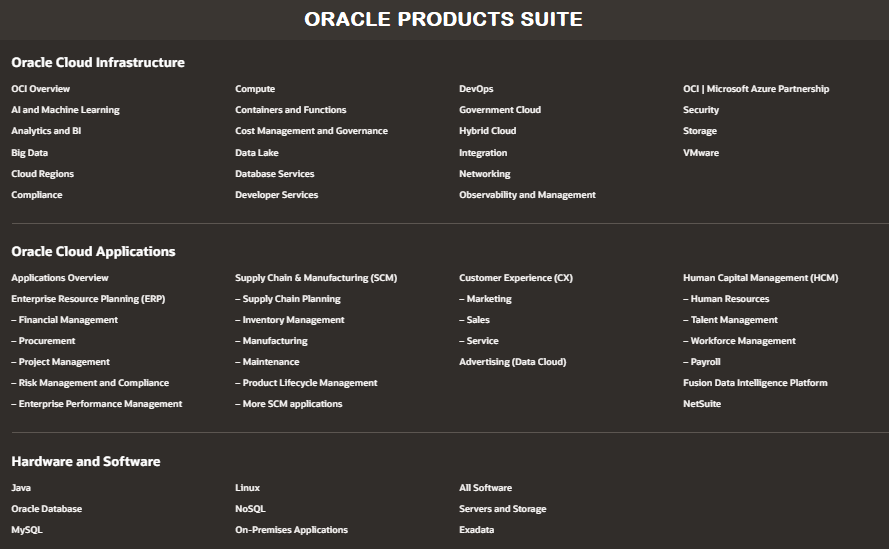Select Enterprise Resource Planning (ERP)

coord(88,299)
